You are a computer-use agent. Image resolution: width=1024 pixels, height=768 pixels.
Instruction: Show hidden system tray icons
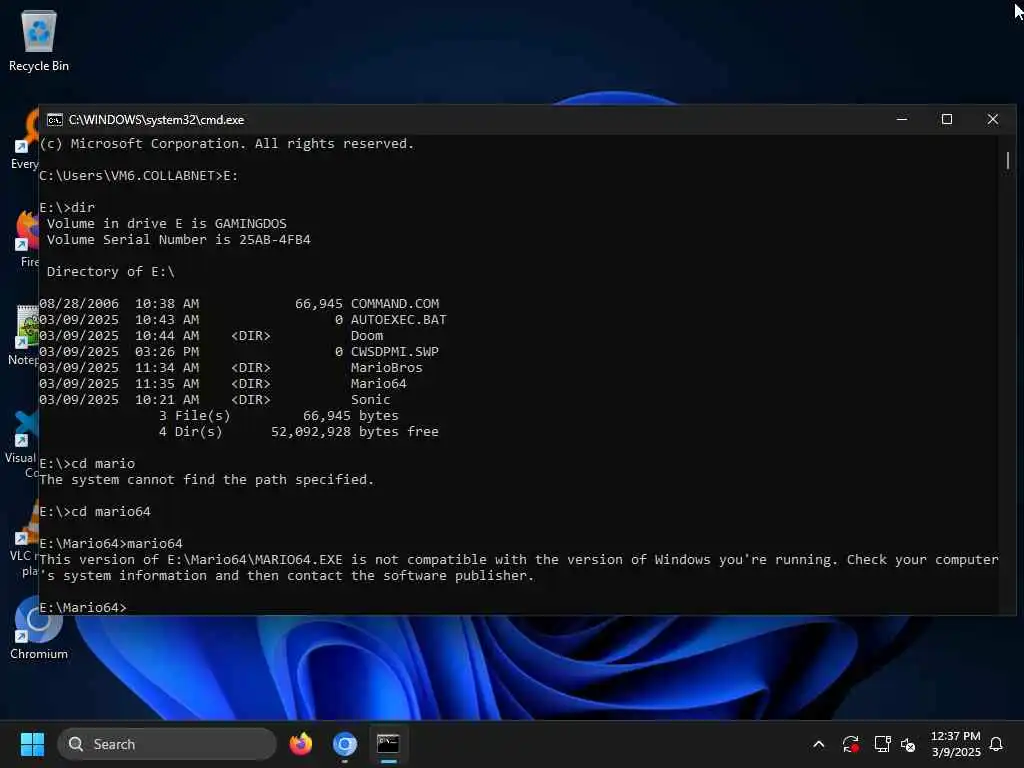[x=818, y=744]
